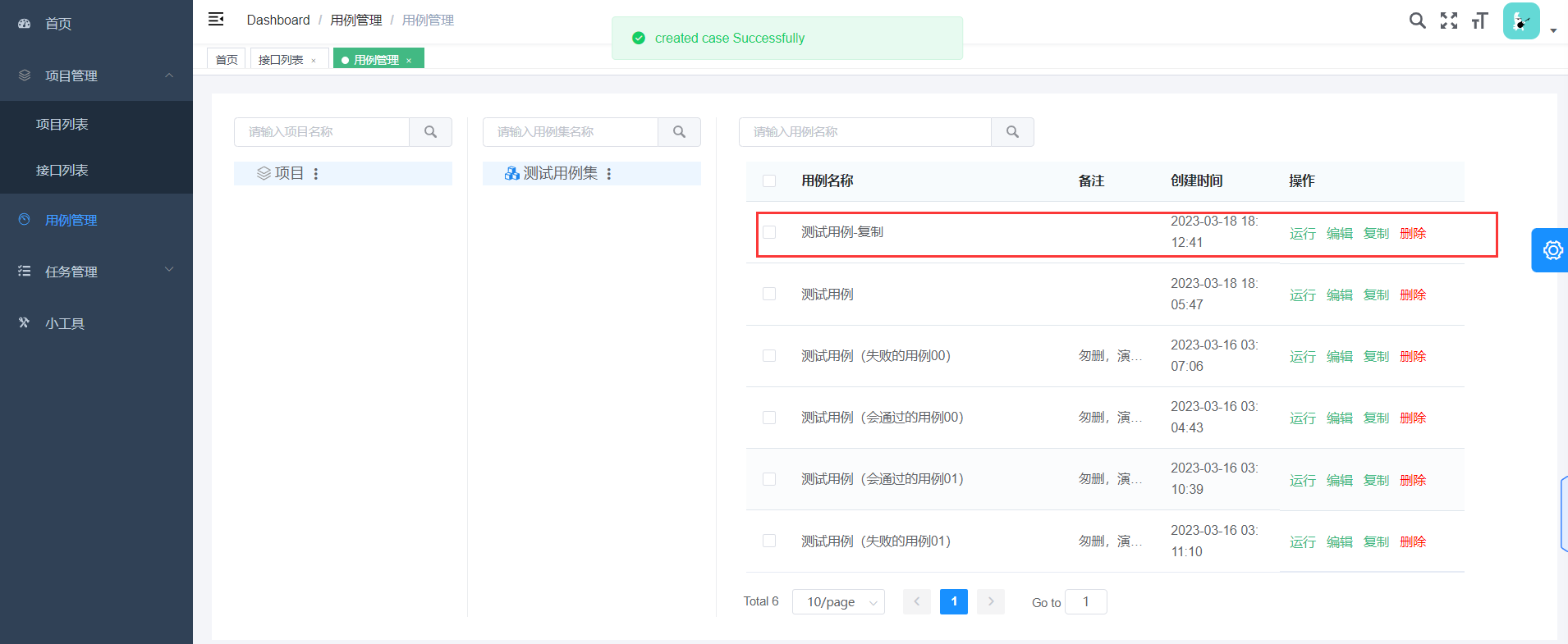
Task: Open the more options dots beside 项目
Action: click(316, 174)
